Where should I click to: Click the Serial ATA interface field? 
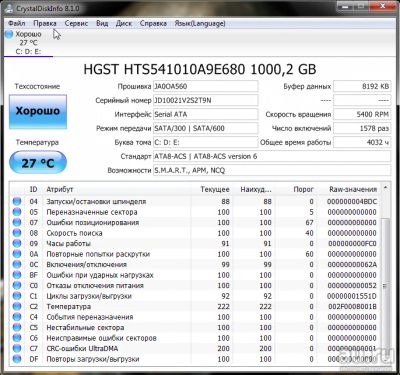coord(205,114)
